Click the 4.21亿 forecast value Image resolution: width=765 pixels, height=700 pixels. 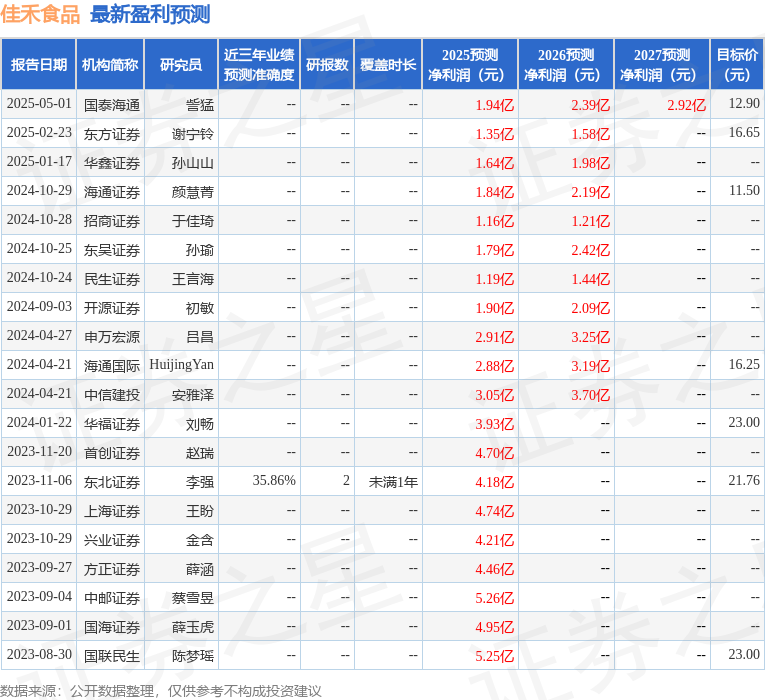[x=495, y=540]
